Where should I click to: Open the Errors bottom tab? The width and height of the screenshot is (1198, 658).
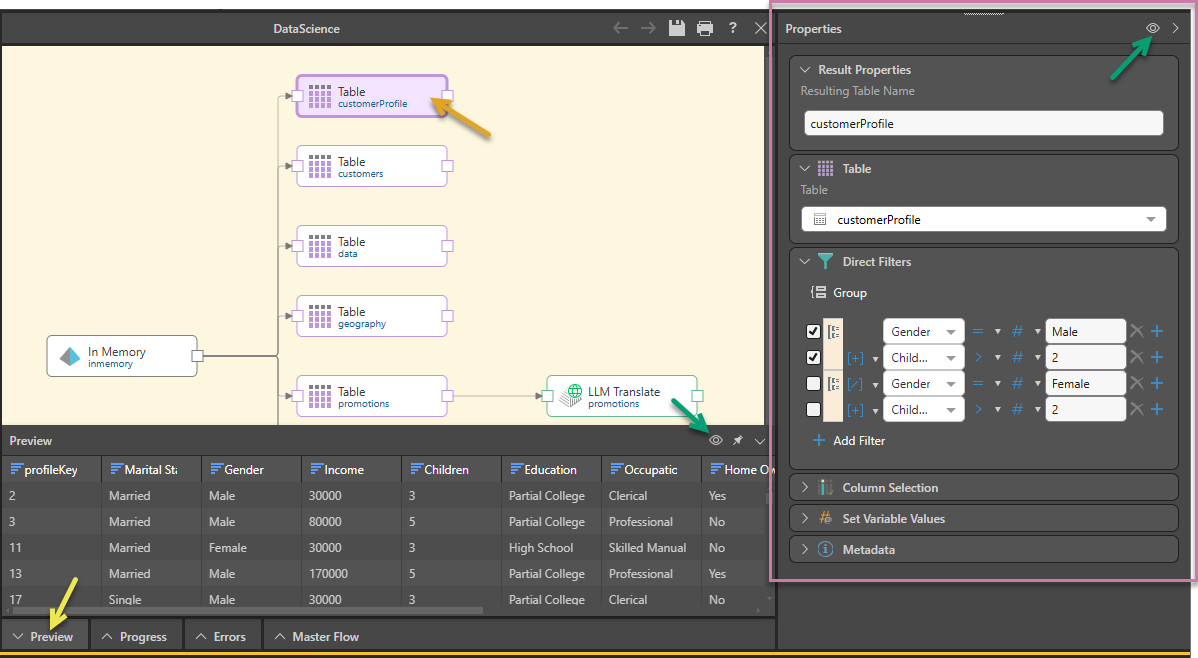(x=222, y=636)
